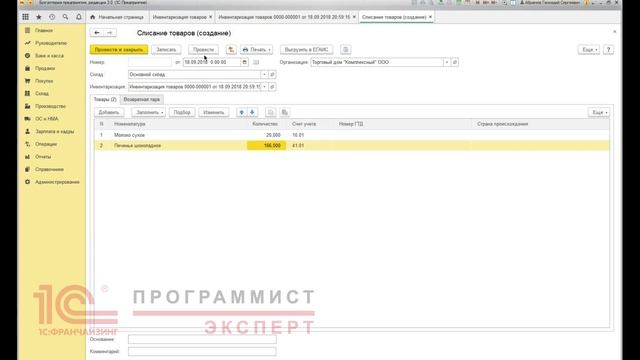Expand the Инвентаризация dropdown arrow
Viewport: 640px width, 360px height.
[x=264, y=87]
